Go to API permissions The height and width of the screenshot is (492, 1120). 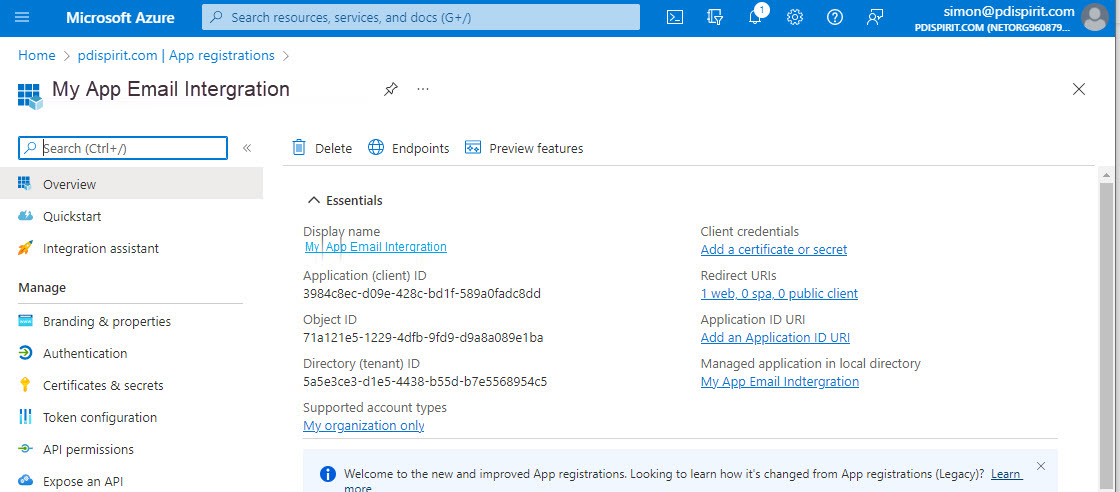point(88,449)
